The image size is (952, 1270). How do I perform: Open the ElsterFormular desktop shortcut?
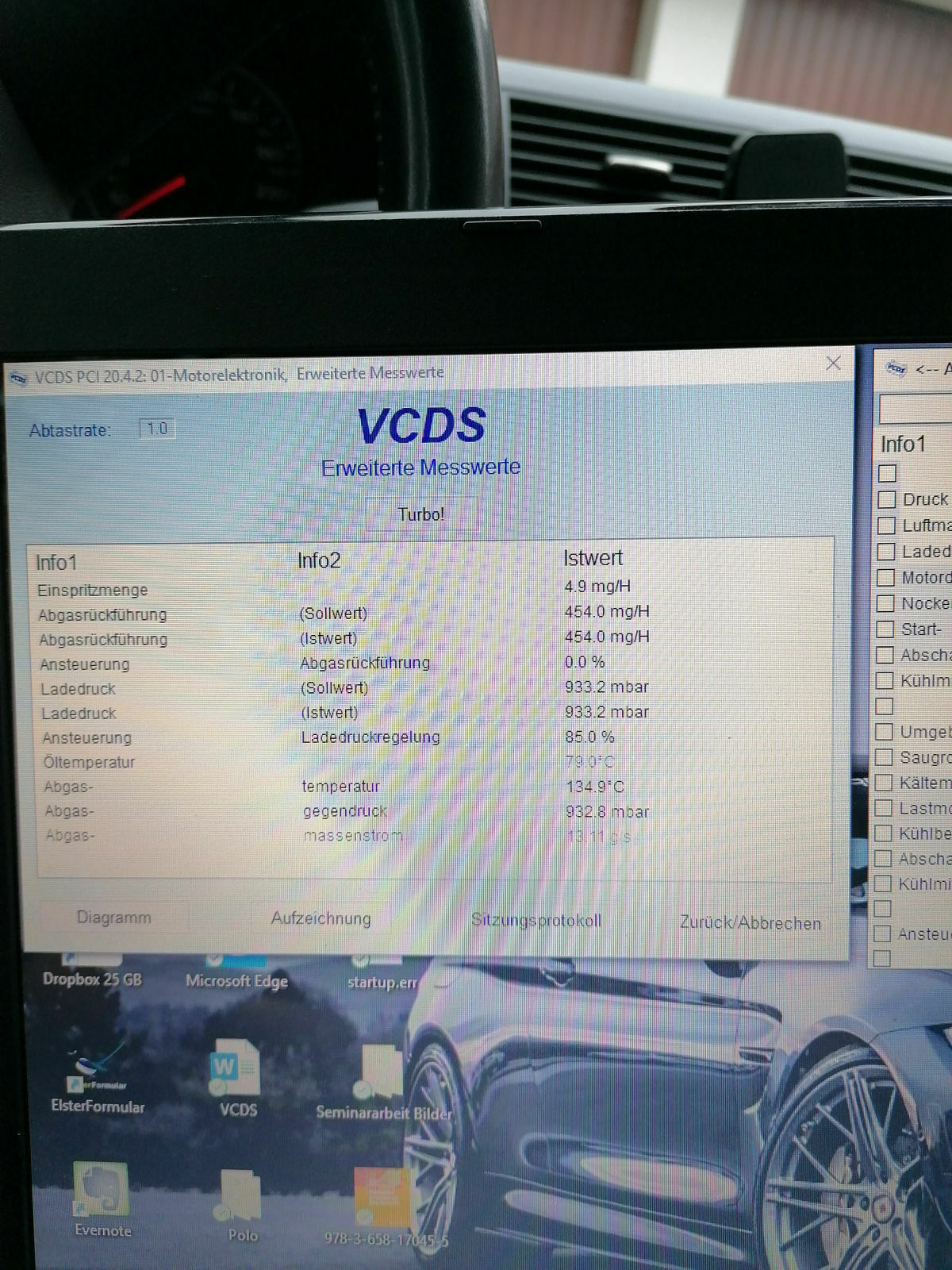pyautogui.click(x=98, y=1078)
